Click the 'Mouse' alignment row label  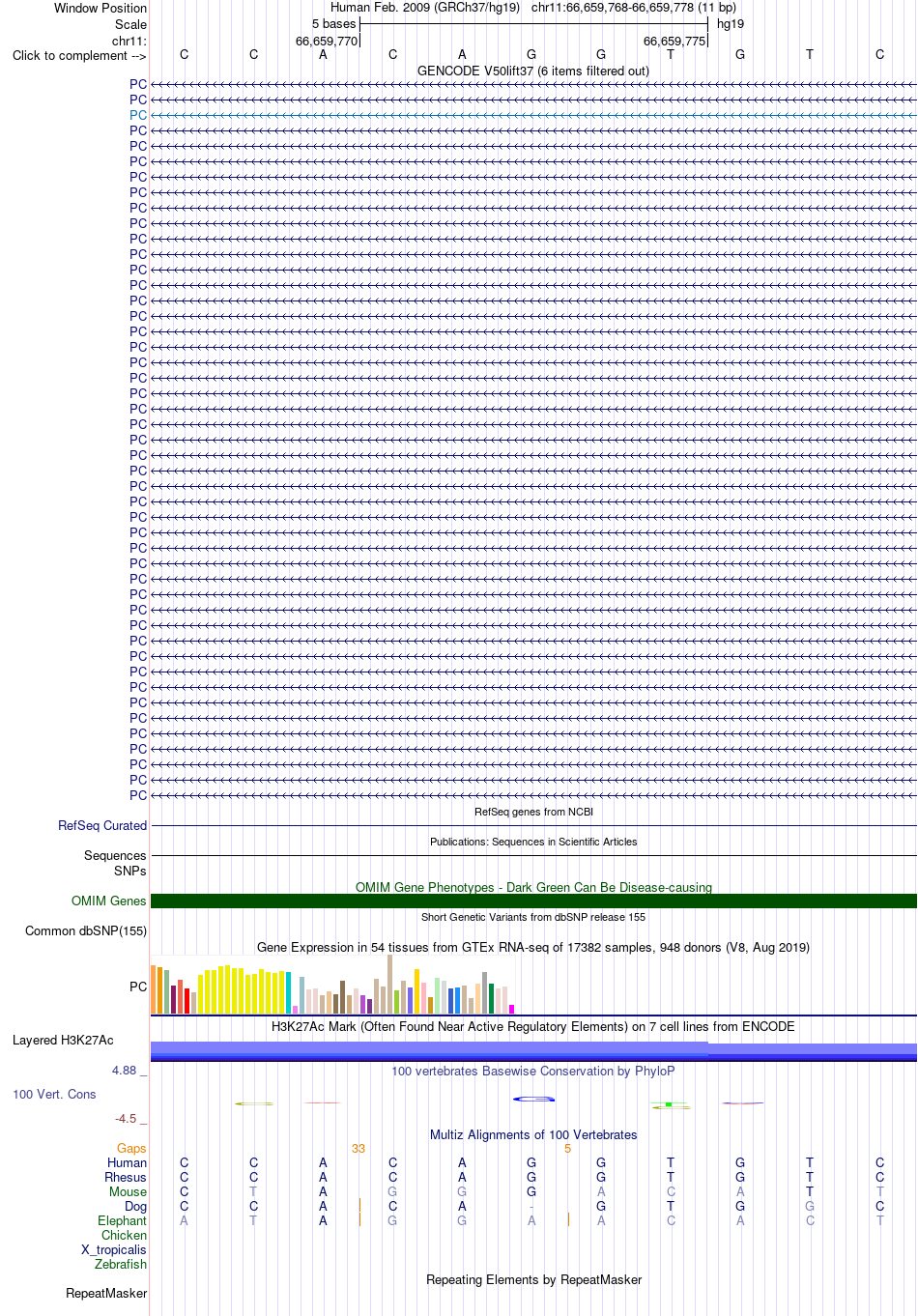[x=128, y=1191]
